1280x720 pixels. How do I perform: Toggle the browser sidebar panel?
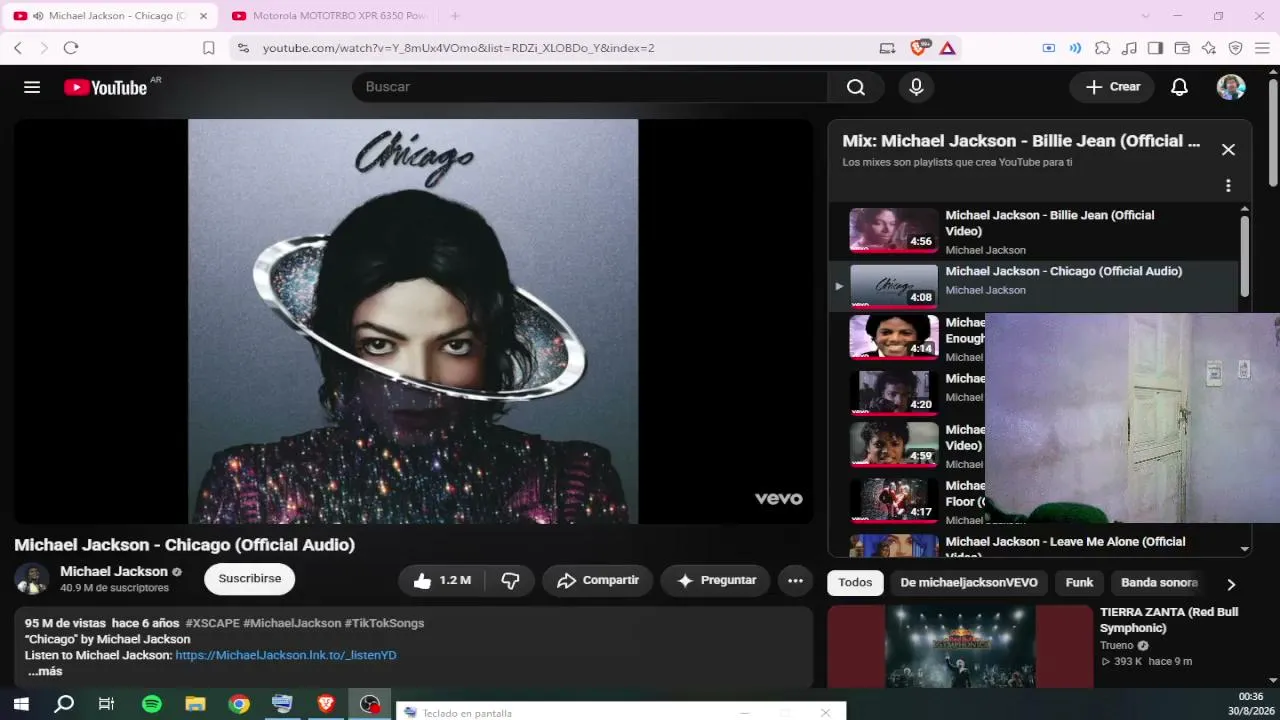(1155, 47)
